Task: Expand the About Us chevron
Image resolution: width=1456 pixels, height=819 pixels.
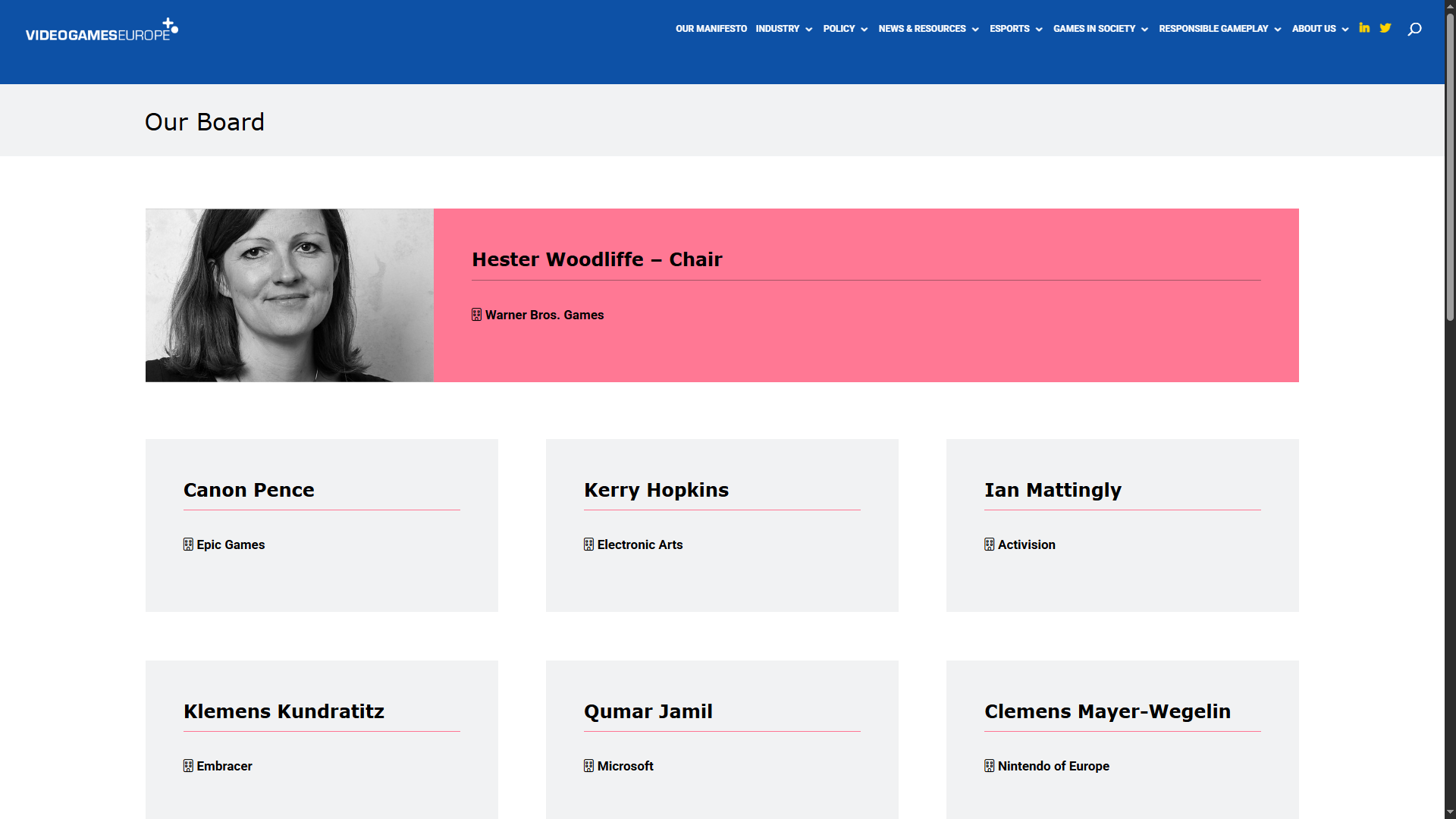Action: click(x=1345, y=30)
